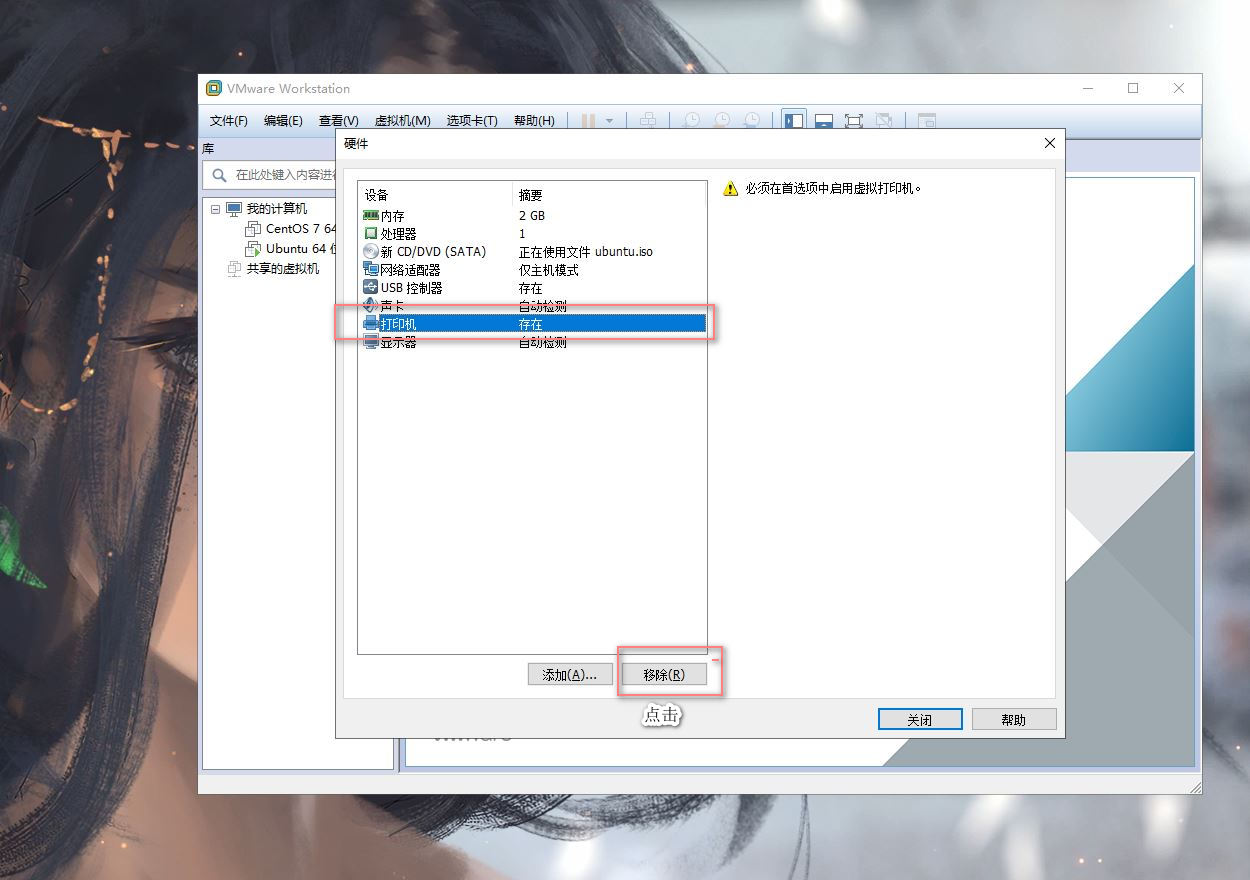Select the 内存 device row
This screenshot has width=1250, height=880.
pyautogui.click(x=533, y=216)
